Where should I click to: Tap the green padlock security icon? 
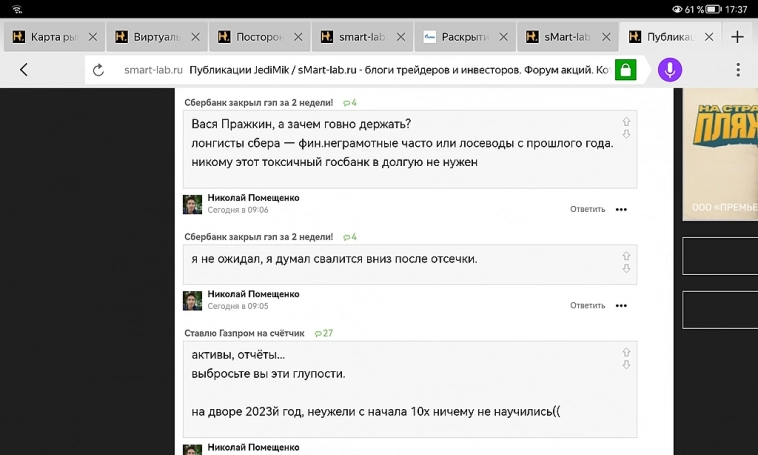coord(625,70)
